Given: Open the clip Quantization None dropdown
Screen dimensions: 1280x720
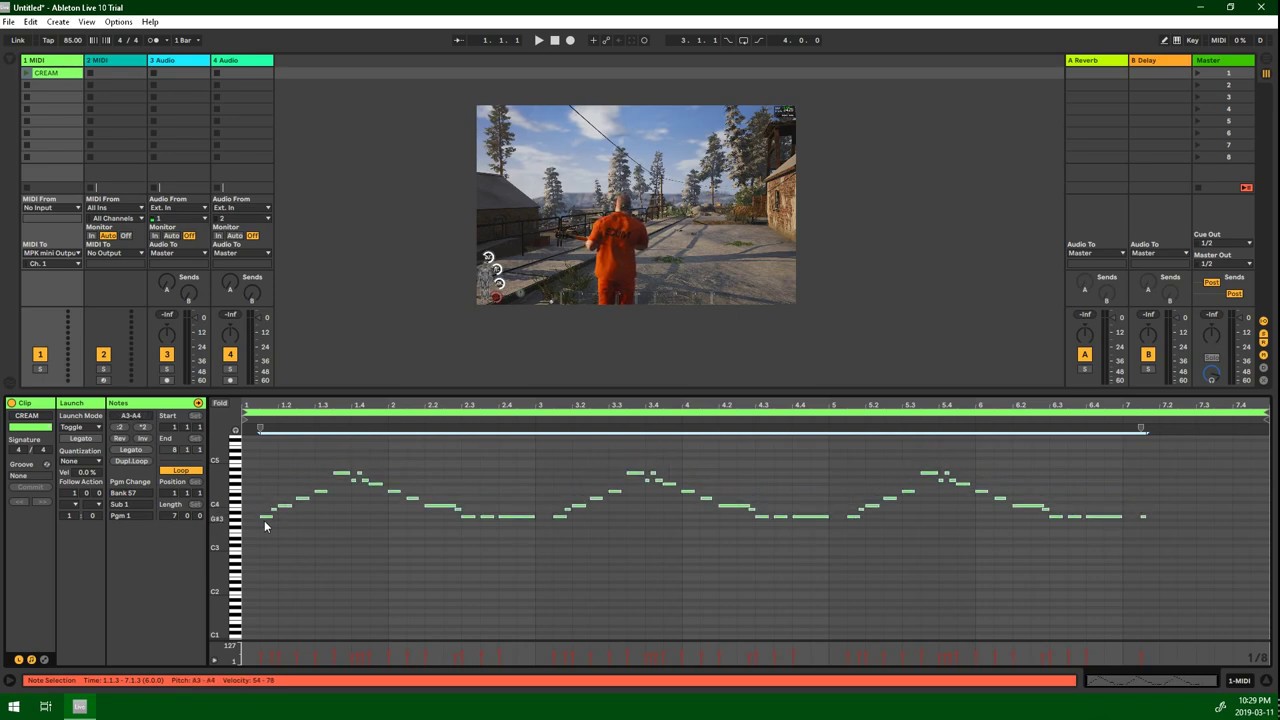Looking at the screenshot, I should [x=80, y=461].
